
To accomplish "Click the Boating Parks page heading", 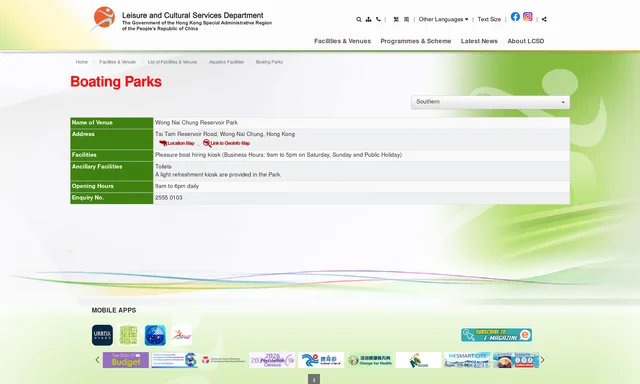I will coord(116,82).
